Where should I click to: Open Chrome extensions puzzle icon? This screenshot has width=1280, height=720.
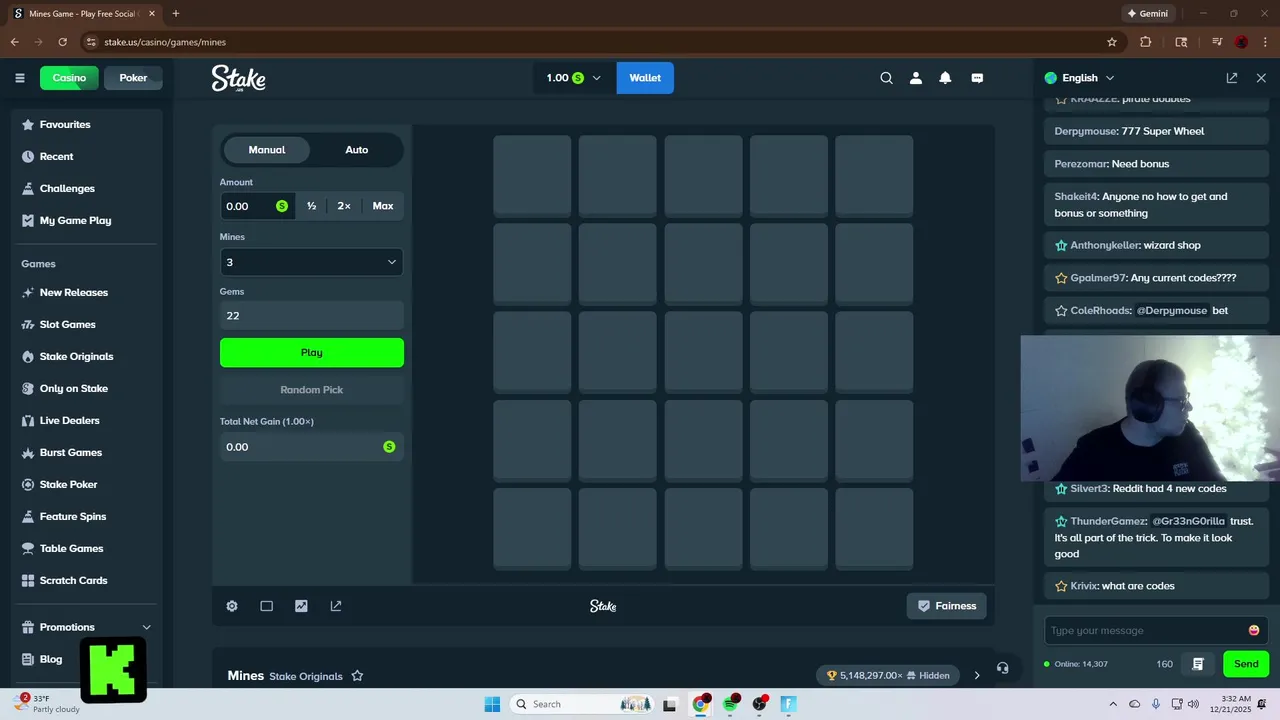click(x=1146, y=42)
